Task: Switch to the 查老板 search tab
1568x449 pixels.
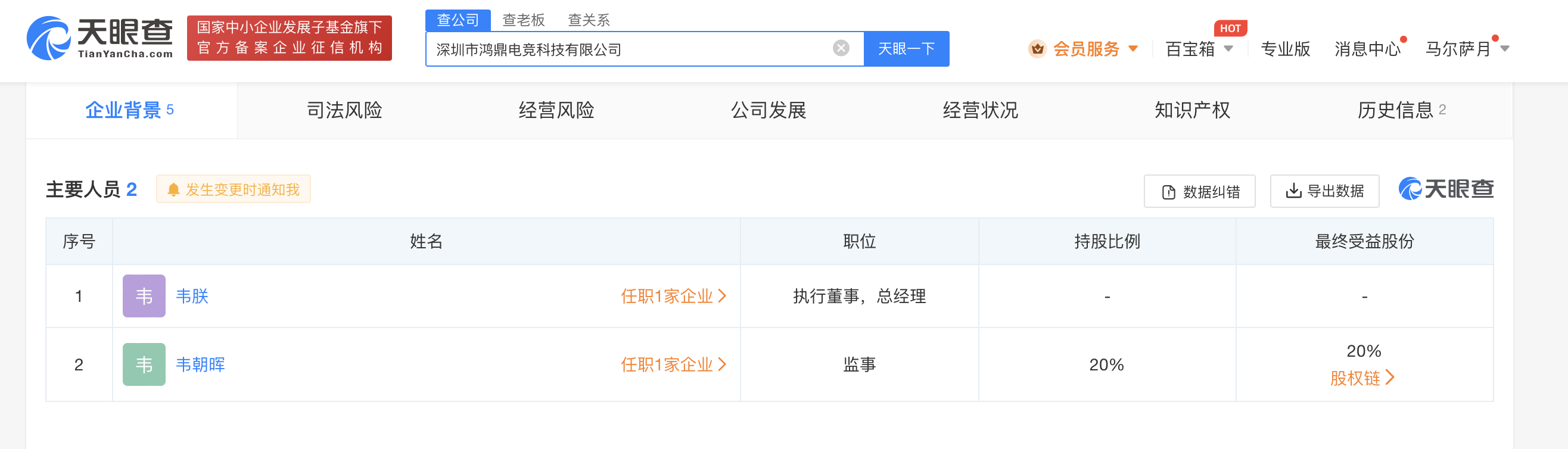Action: click(523, 20)
